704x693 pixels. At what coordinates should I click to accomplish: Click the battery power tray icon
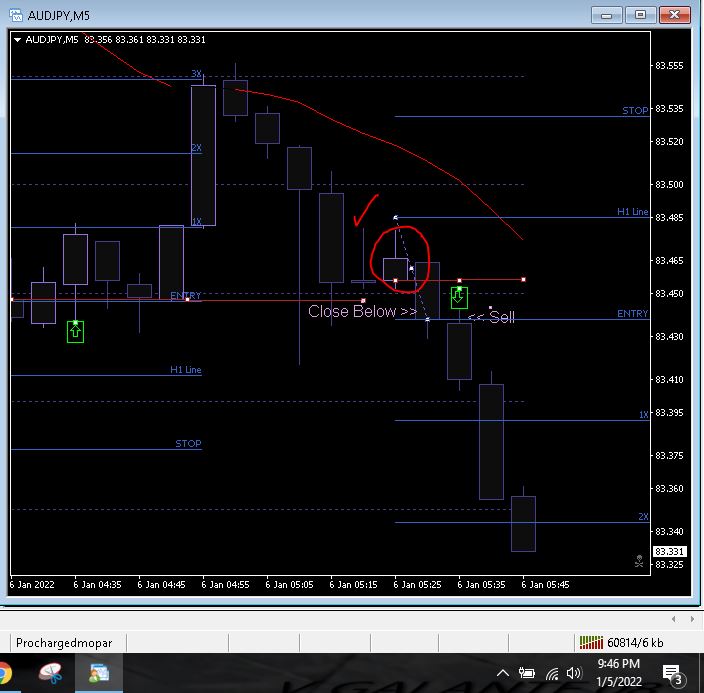pyautogui.click(x=527, y=673)
